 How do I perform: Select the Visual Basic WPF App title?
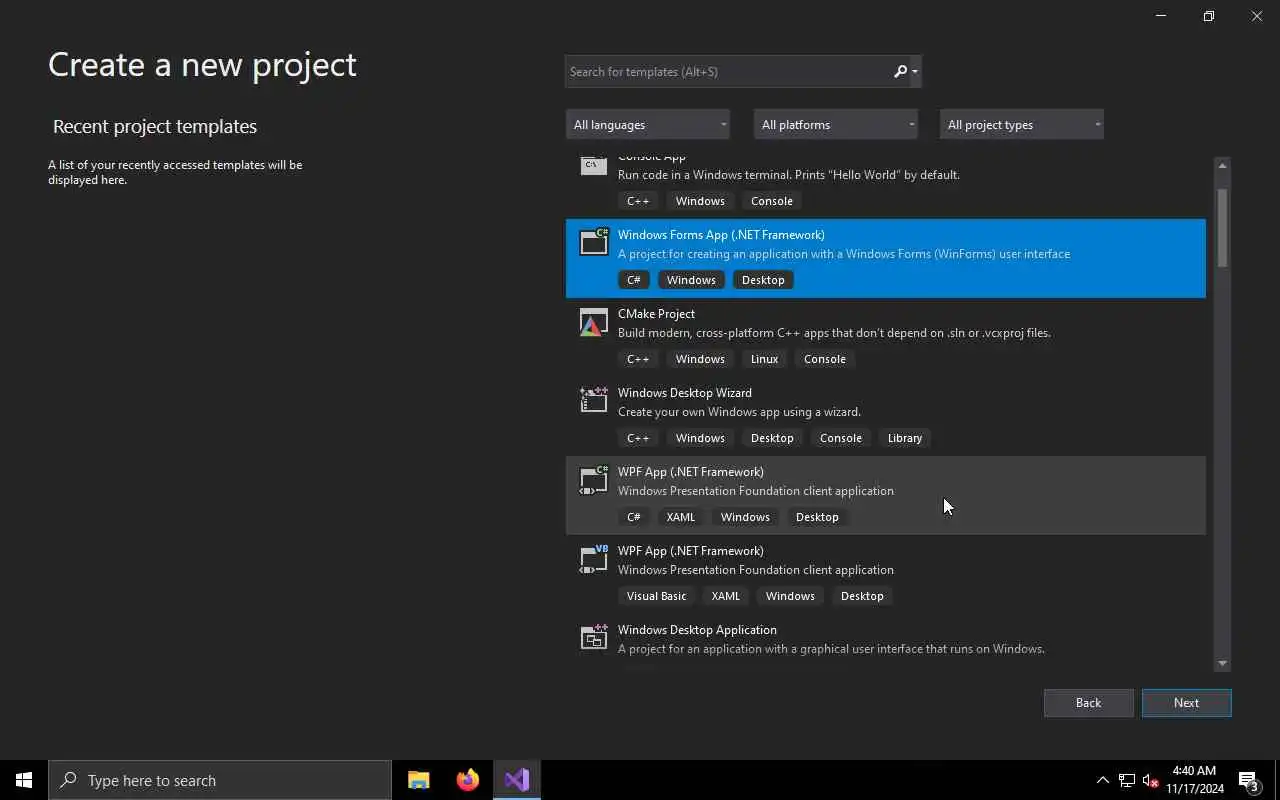click(691, 551)
